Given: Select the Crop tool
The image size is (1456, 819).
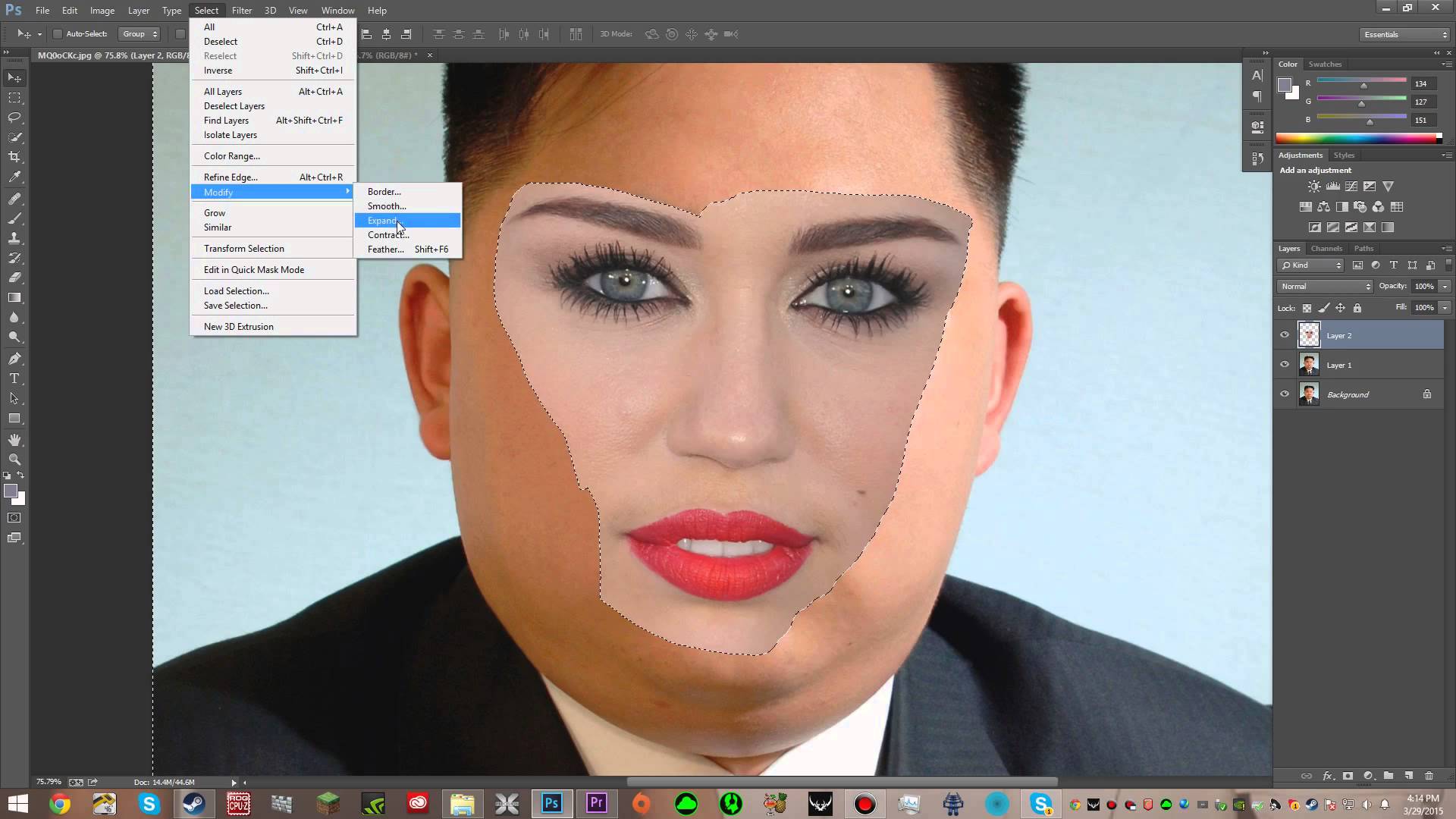Looking at the screenshot, I should click(14, 157).
